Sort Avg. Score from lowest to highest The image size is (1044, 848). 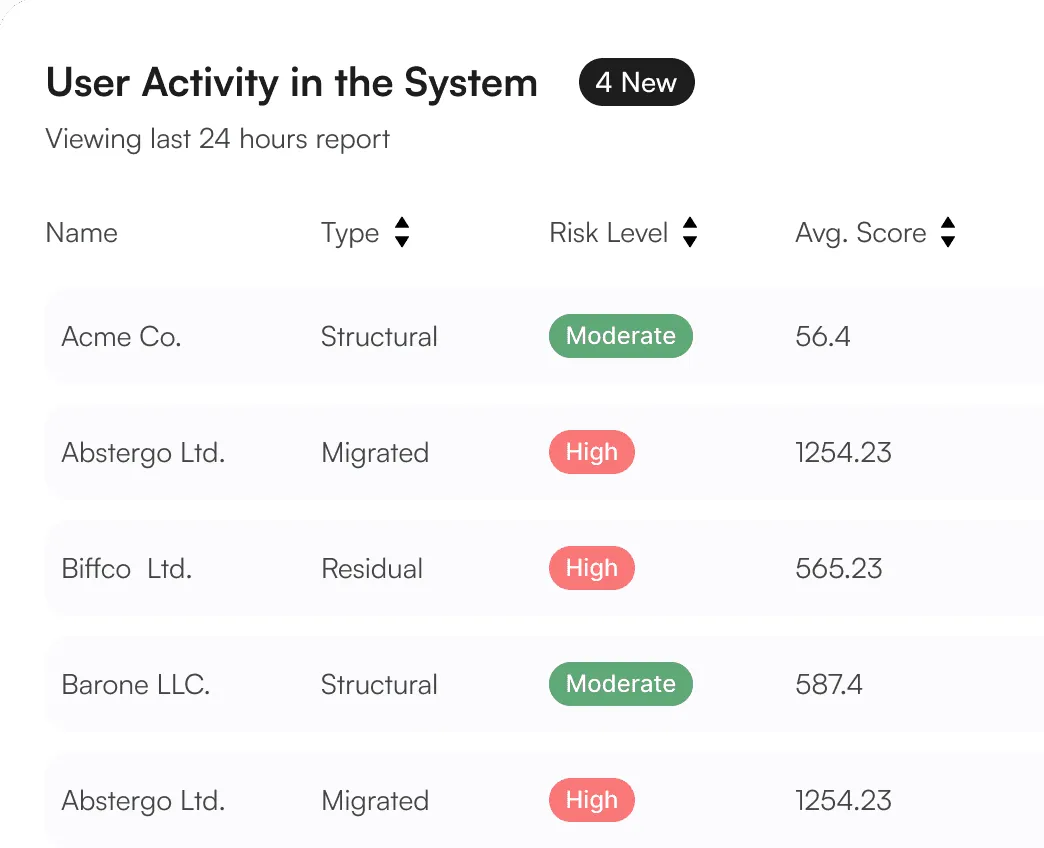click(x=947, y=224)
